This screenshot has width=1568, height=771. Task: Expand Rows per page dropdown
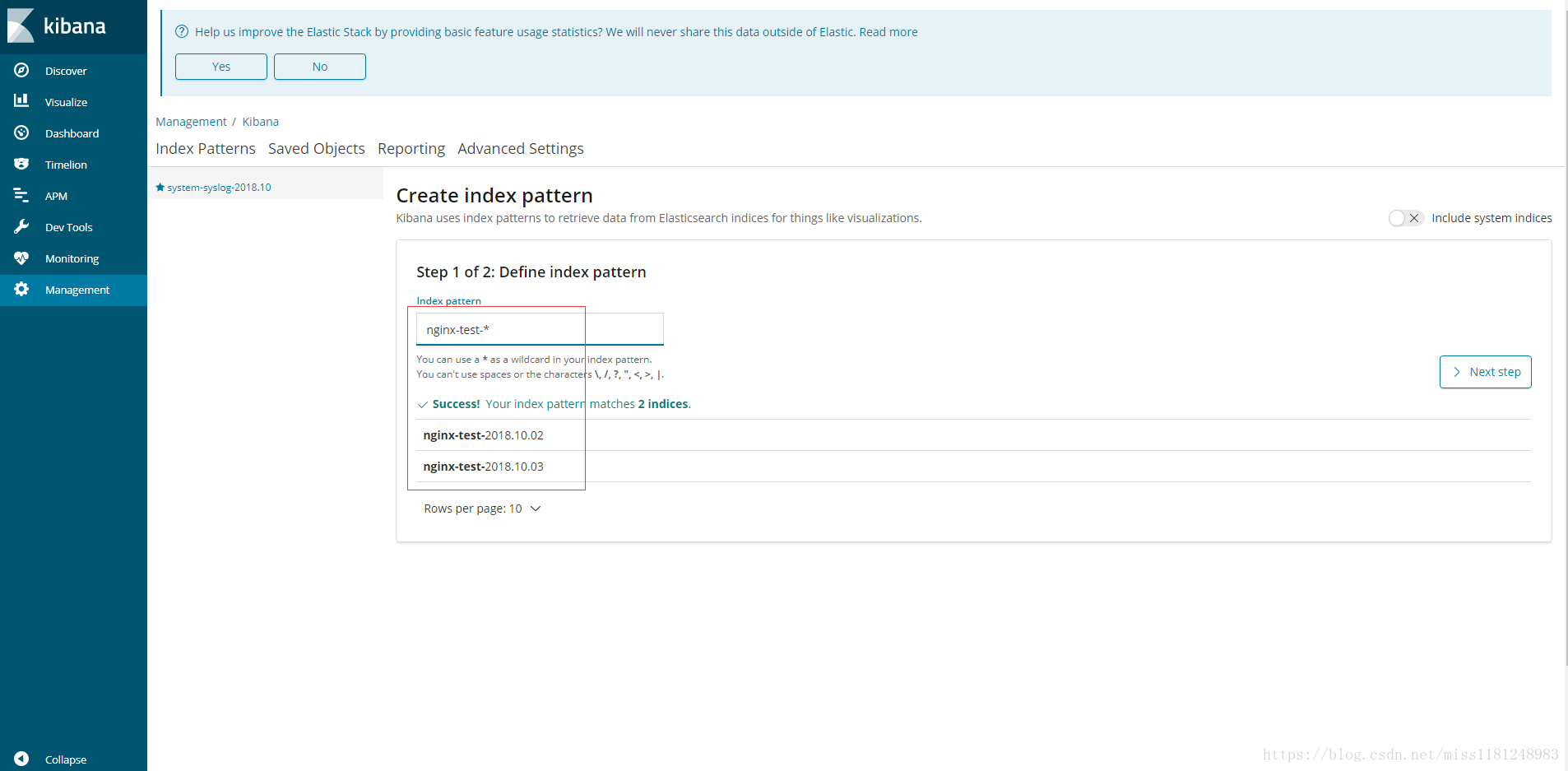click(x=482, y=509)
